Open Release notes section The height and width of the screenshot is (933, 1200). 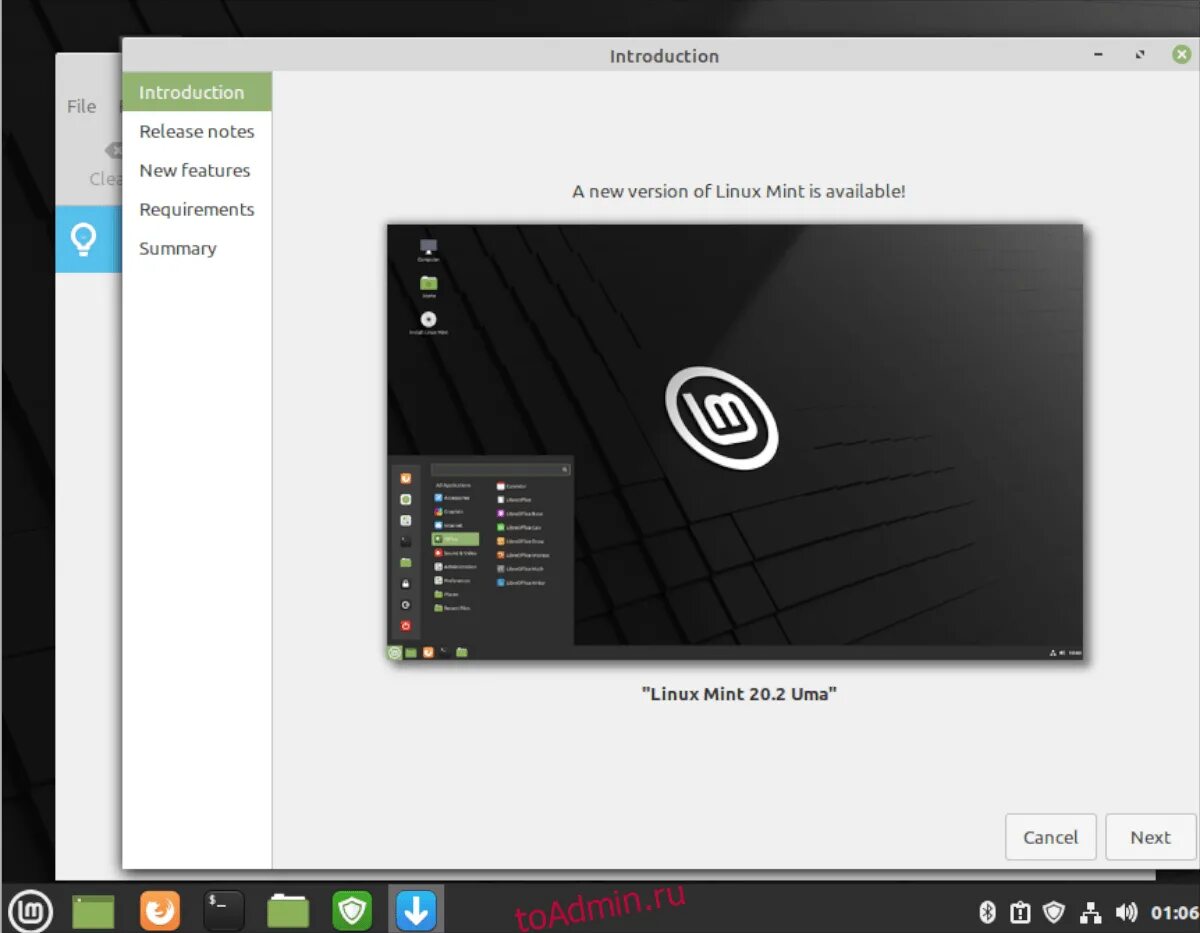pyautogui.click(x=197, y=131)
